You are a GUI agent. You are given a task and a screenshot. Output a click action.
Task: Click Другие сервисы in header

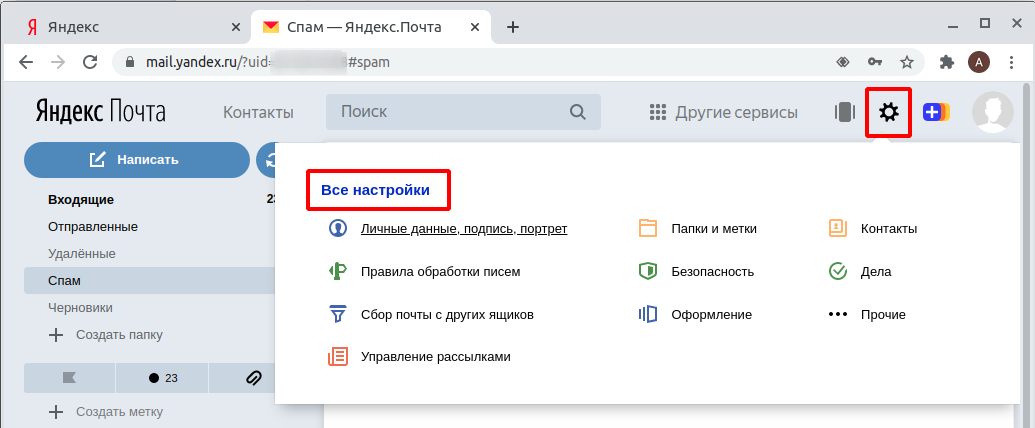pyautogui.click(x=736, y=112)
